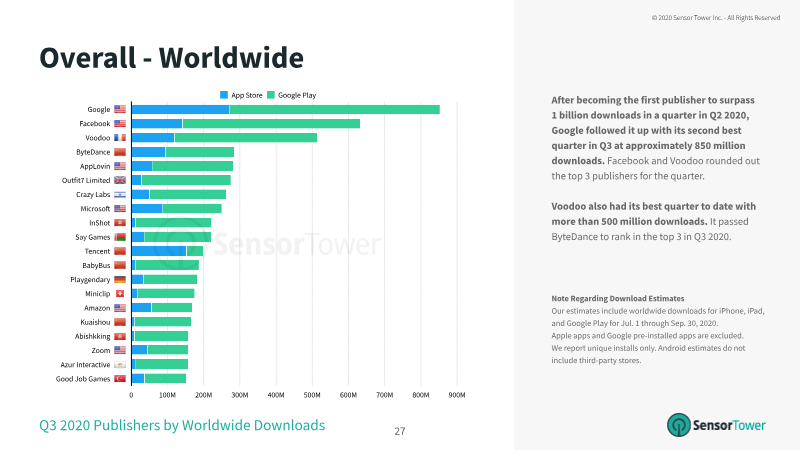This screenshot has height=450, width=800.
Task: Click the '500M' axis label
Action: [312, 395]
